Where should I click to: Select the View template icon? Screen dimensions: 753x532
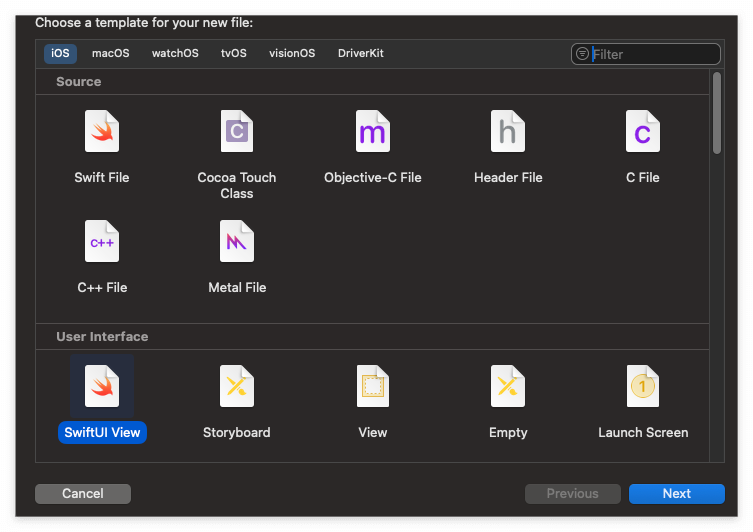373,386
